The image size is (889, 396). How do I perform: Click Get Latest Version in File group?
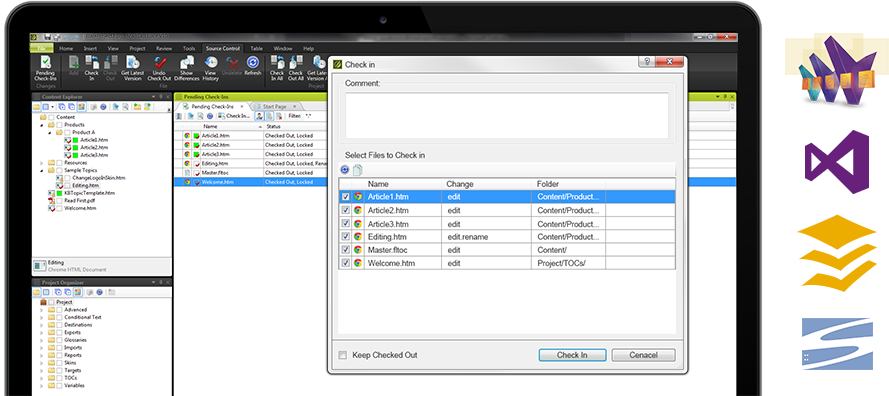pos(133,69)
